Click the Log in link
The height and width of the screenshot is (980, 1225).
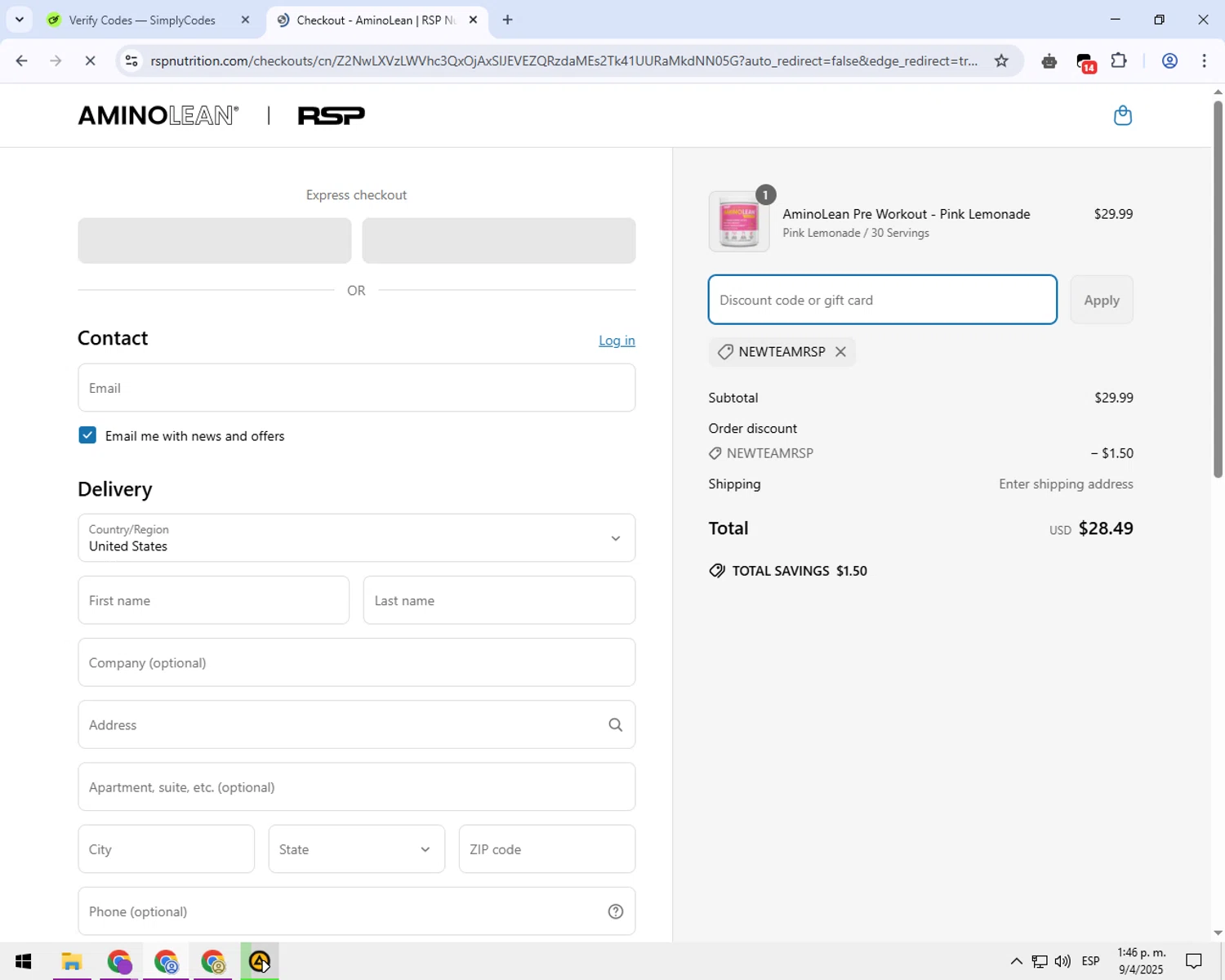(617, 341)
